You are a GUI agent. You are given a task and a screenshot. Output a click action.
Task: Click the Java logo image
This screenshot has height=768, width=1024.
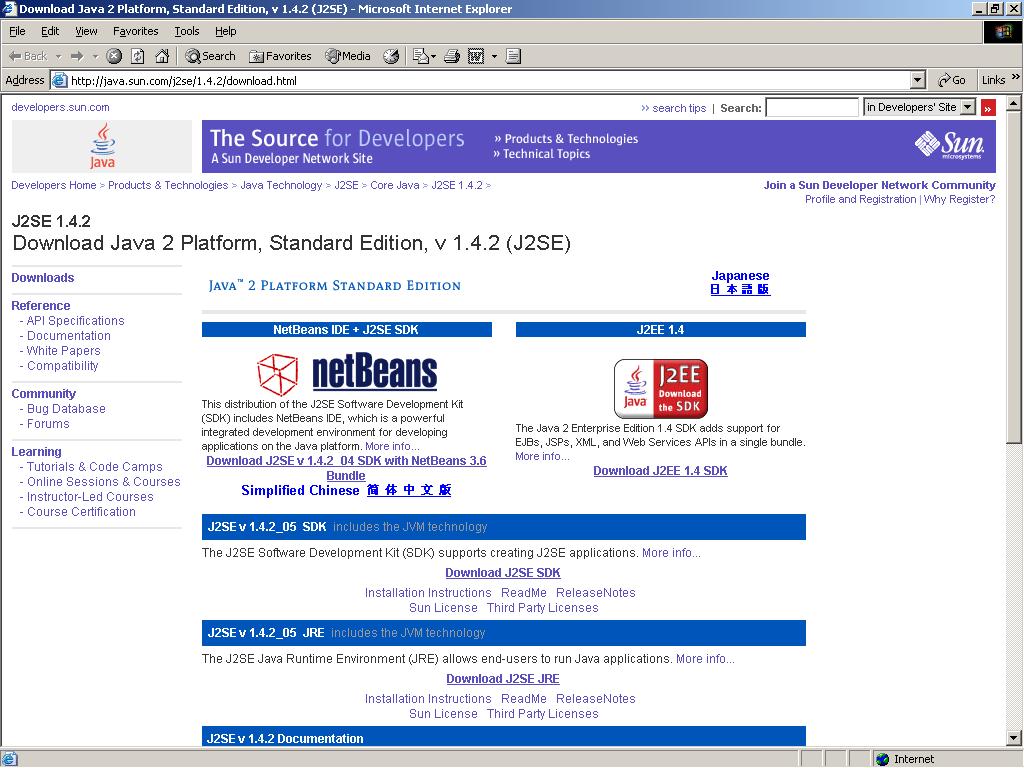102,146
